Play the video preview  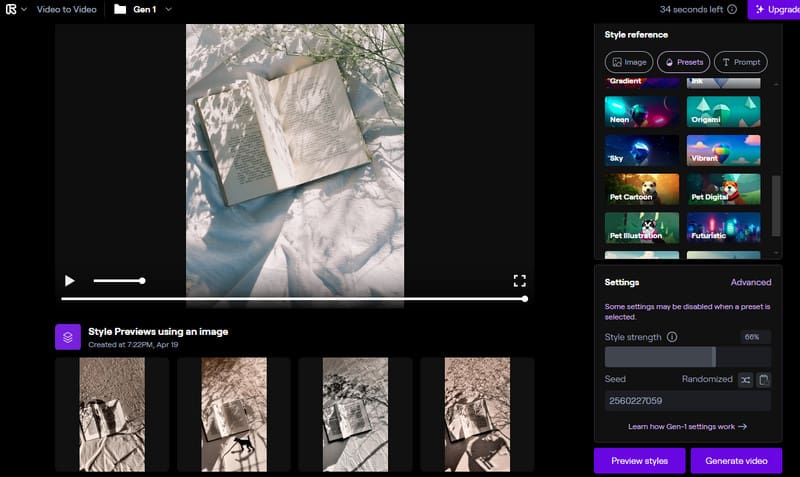pyautogui.click(x=69, y=281)
